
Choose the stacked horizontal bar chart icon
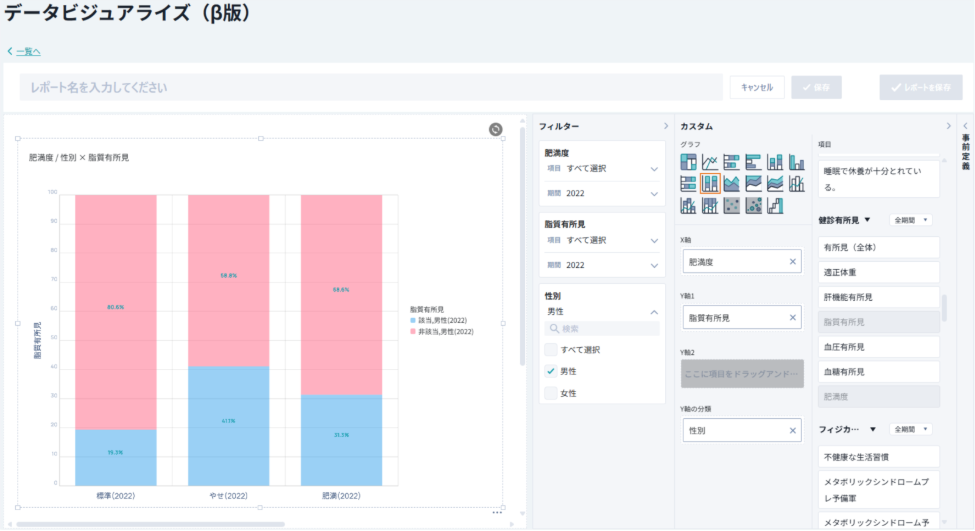(x=732, y=162)
